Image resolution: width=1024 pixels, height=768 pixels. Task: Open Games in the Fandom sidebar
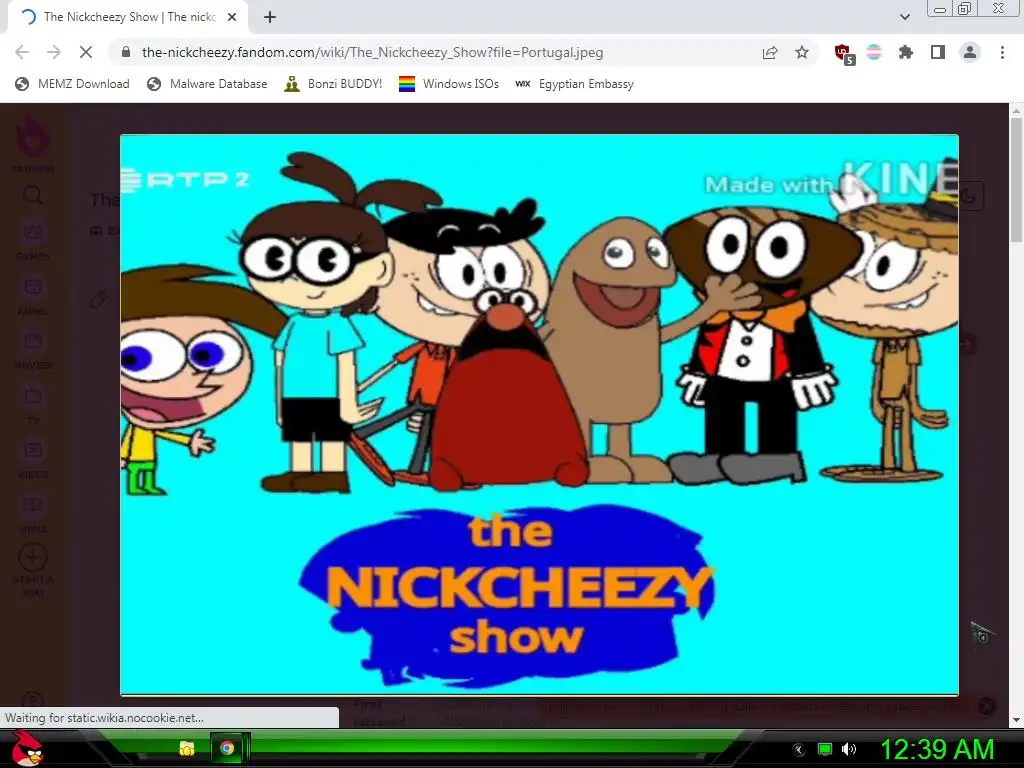[x=33, y=240]
